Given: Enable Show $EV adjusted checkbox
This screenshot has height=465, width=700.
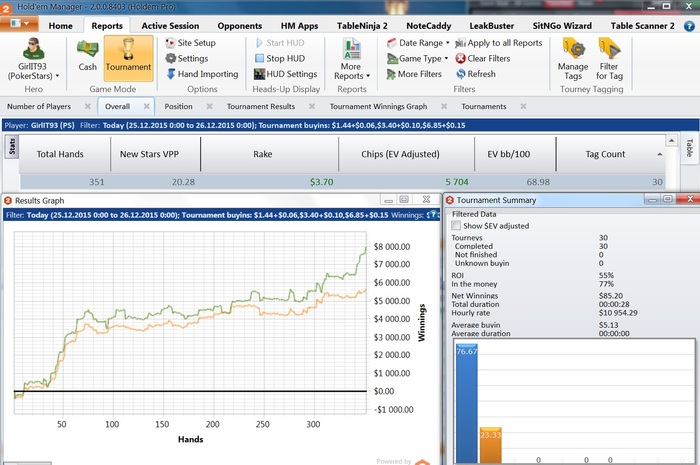Looking at the screenshot, I should [x=456, y=225].
